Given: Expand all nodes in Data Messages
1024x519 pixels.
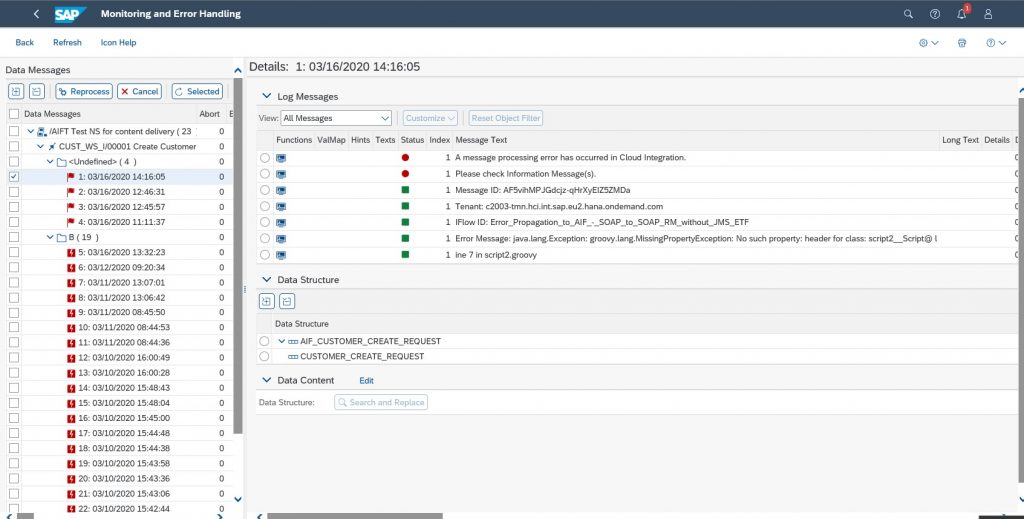Looking at the screenshot, I should coord(16,91).
